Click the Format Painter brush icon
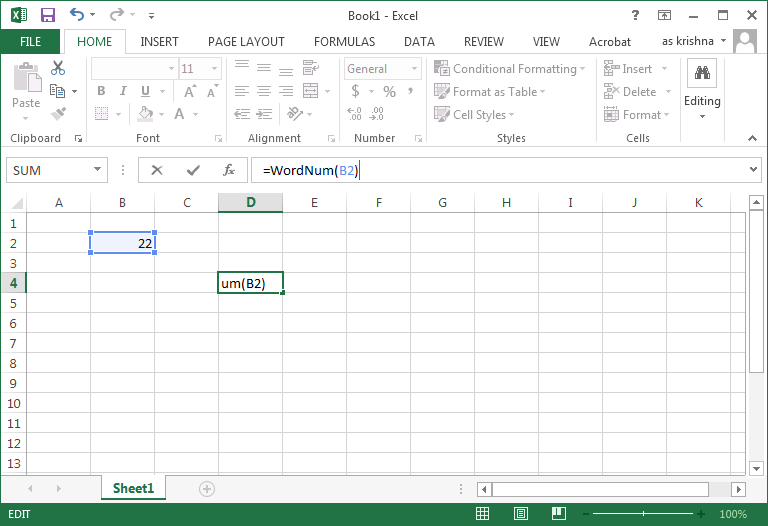 click(58, 114)
